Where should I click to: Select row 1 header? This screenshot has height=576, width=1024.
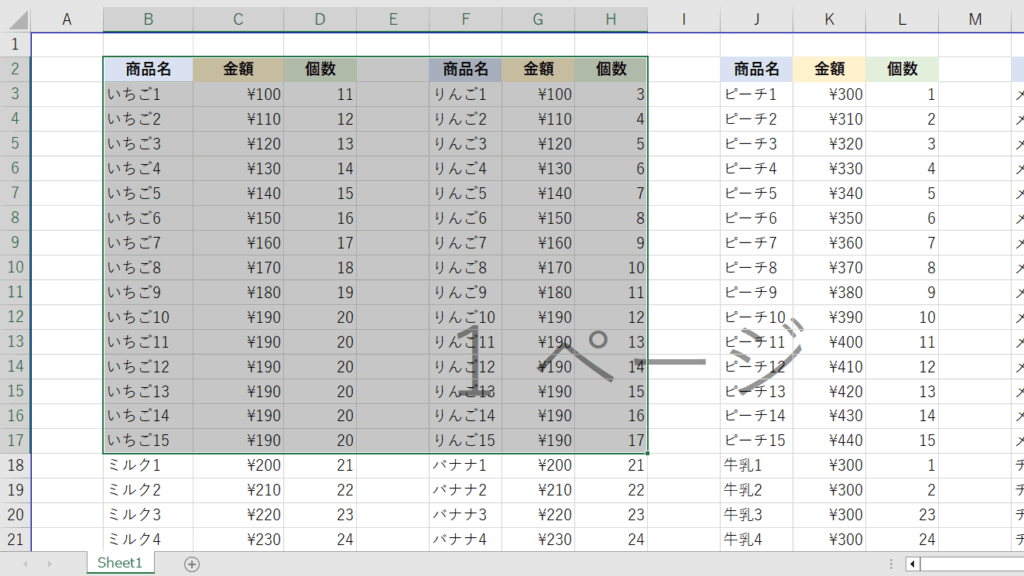tap(15, 44)
